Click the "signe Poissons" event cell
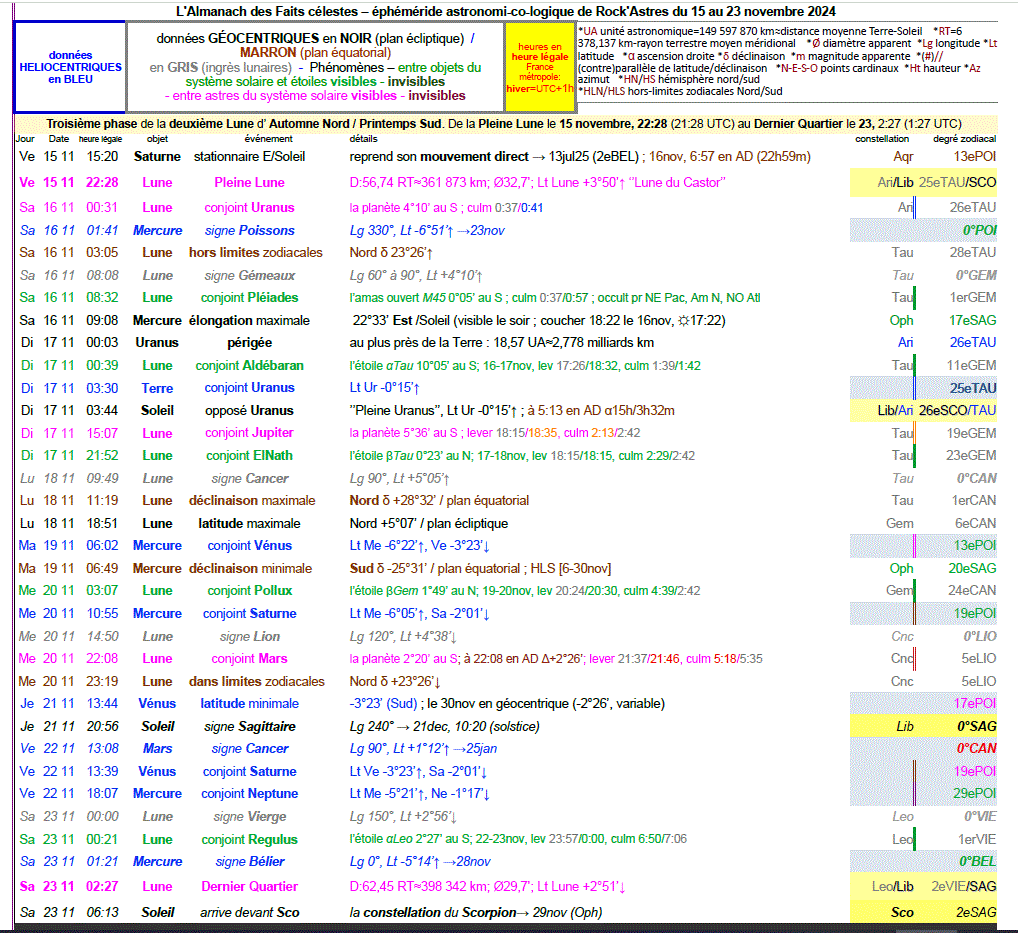 (x=249, y=230)
